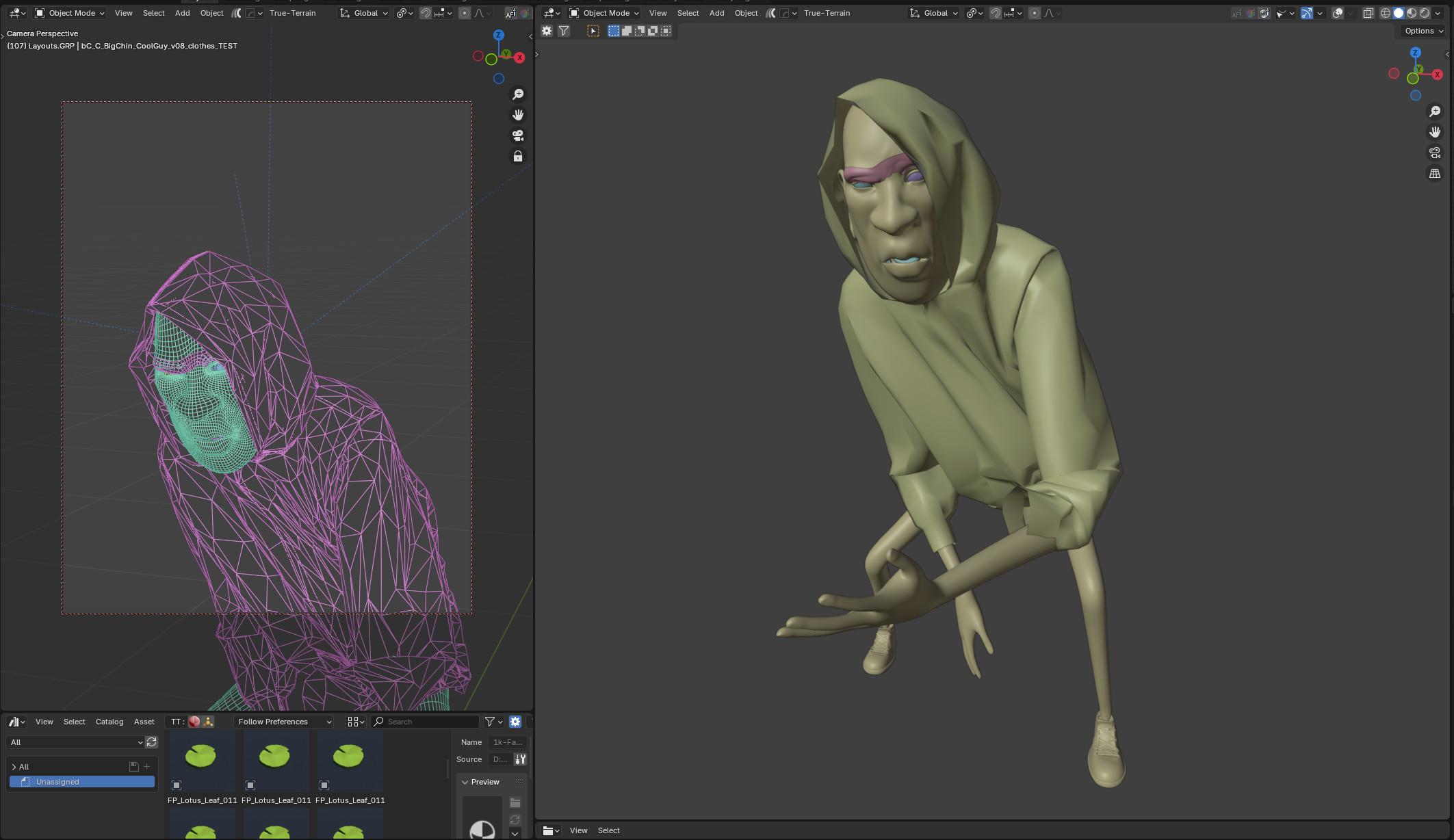1454x840 pixels.
Task: Open asset display mode dropdown
Action: pyautogui.click(x=356, y=722)
